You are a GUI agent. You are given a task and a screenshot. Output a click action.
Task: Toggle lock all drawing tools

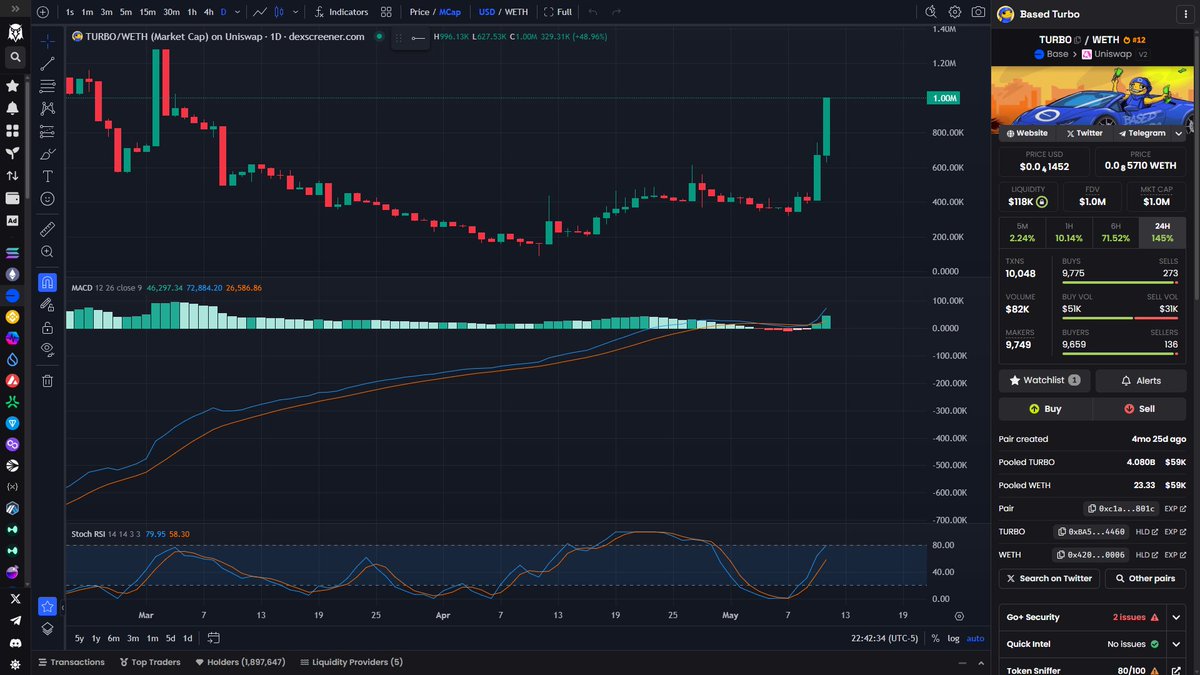pos(47,327)
